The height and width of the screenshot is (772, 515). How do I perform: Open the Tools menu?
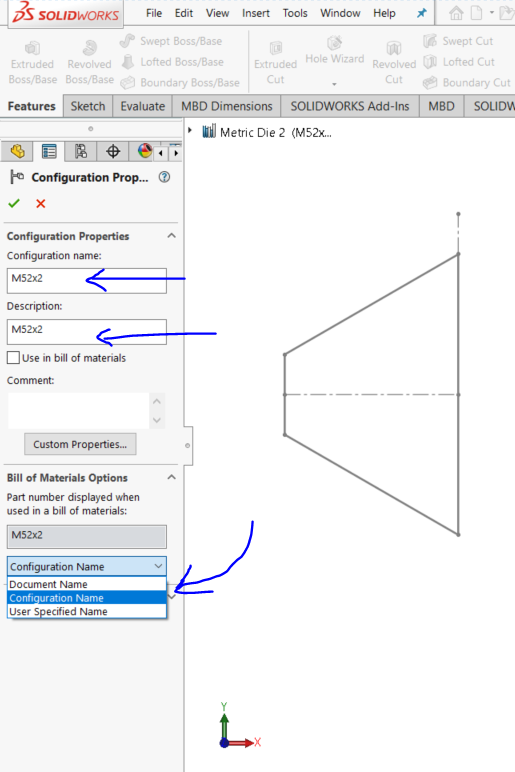295,13
